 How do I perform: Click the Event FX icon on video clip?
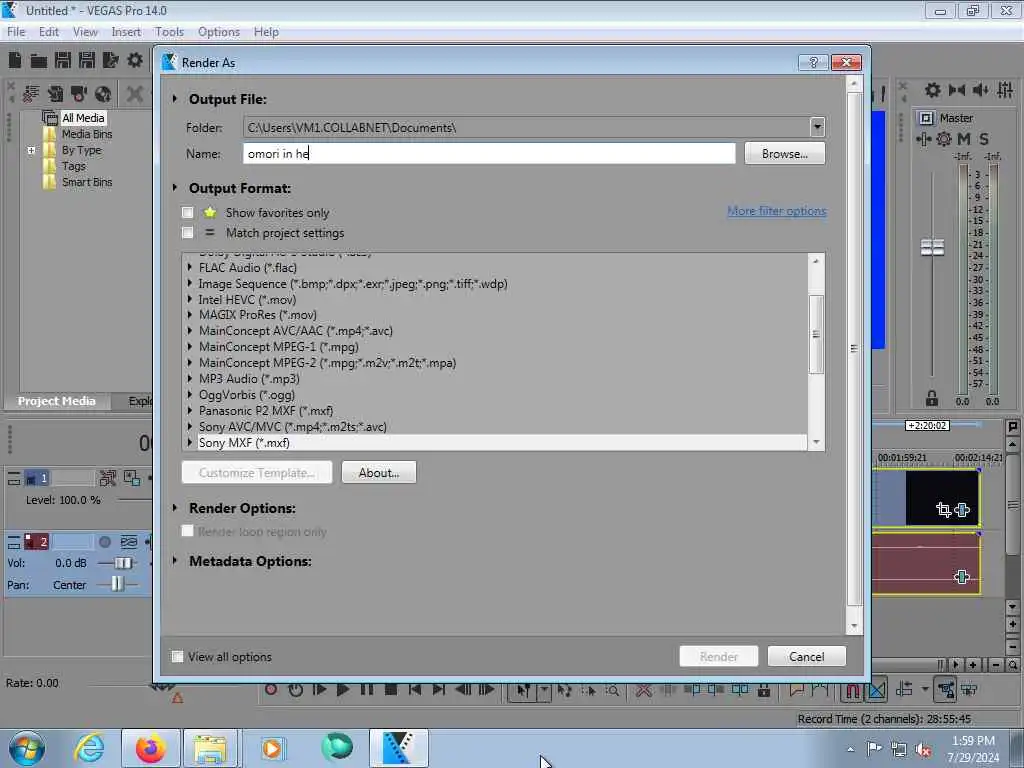tap(962, 509)
